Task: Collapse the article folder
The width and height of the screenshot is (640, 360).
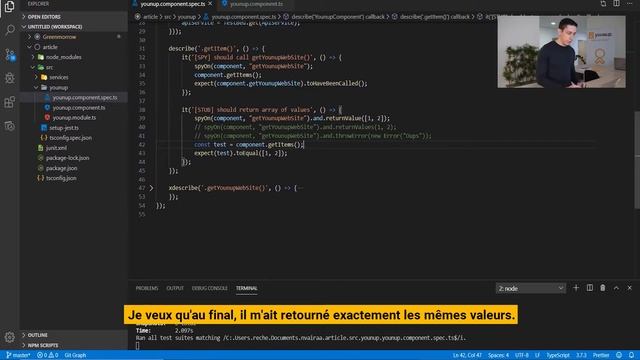Action: point(50,47)
